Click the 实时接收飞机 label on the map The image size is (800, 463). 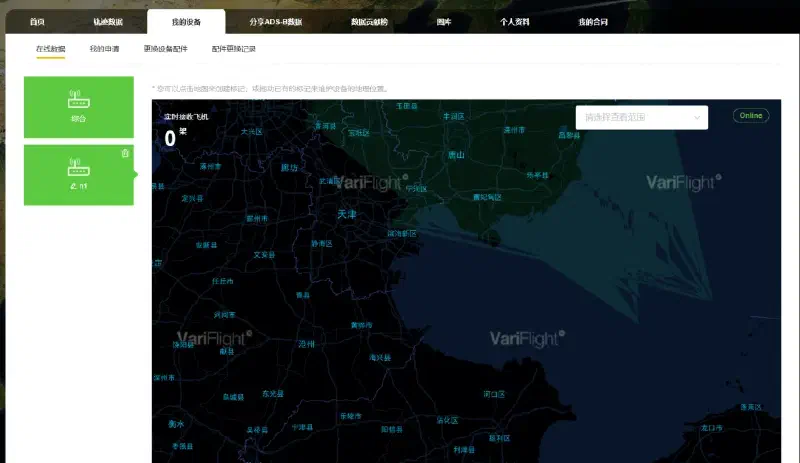tap(186, 117)
